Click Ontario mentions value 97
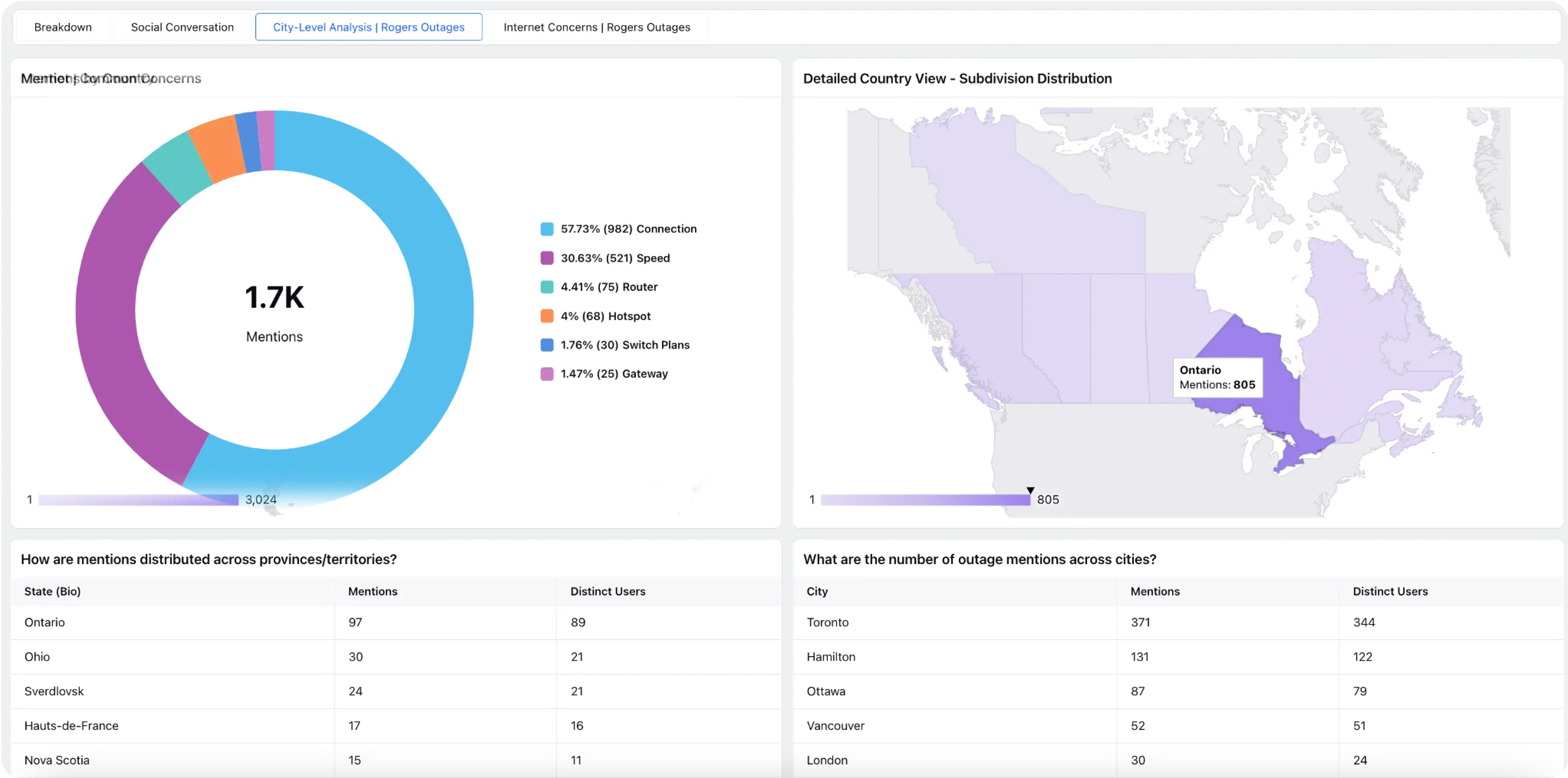Viewport: 1568px width, 778px height. (355, 622)
